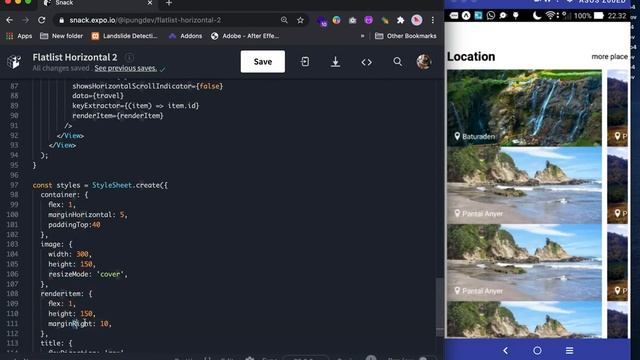Expand the hidden bookmarks chevron
This screenshot has height=360, width=640.
(362, 36)
